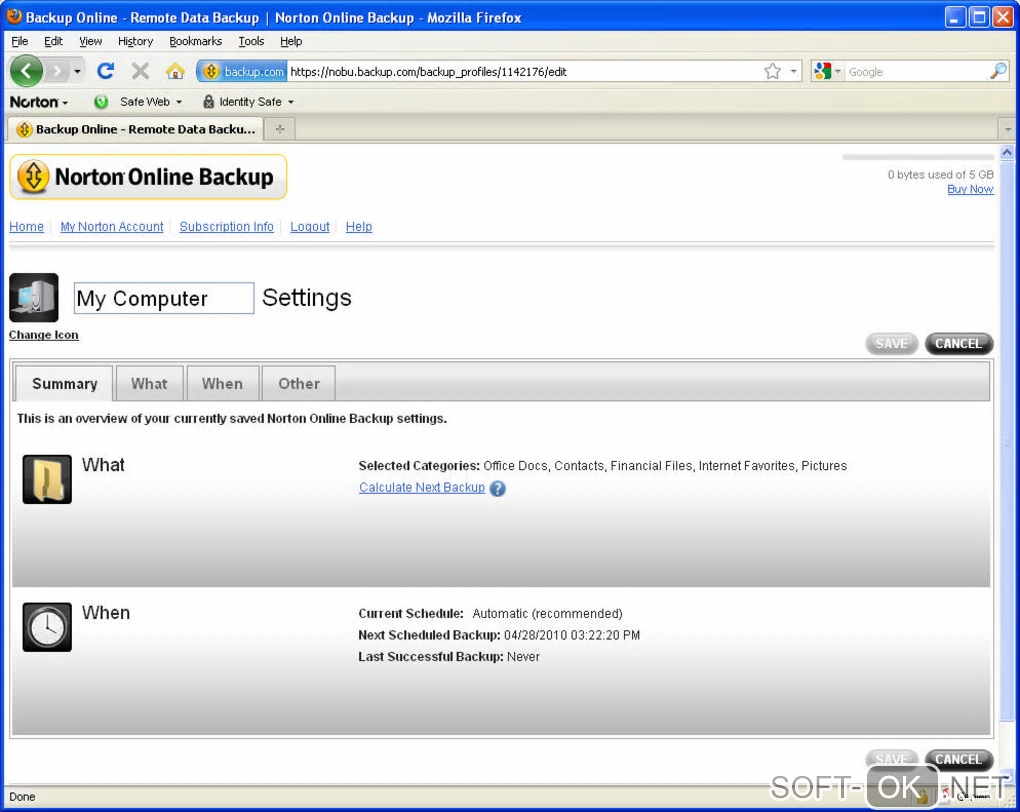Click the Next Scheduled Backup date text
1020x812 pixels.
click(x=572, y=635)
